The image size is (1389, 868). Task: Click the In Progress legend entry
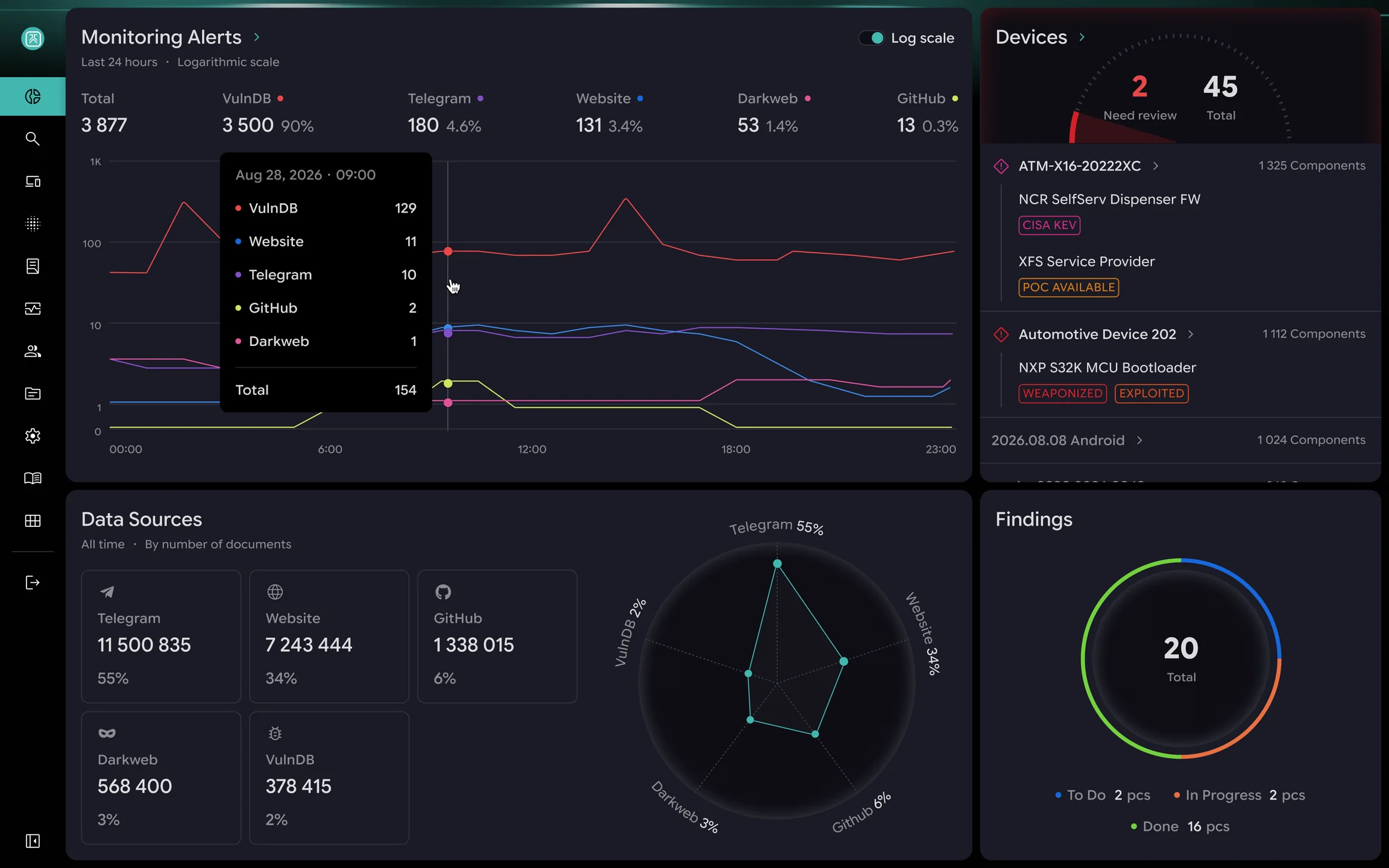(1239, 795)
